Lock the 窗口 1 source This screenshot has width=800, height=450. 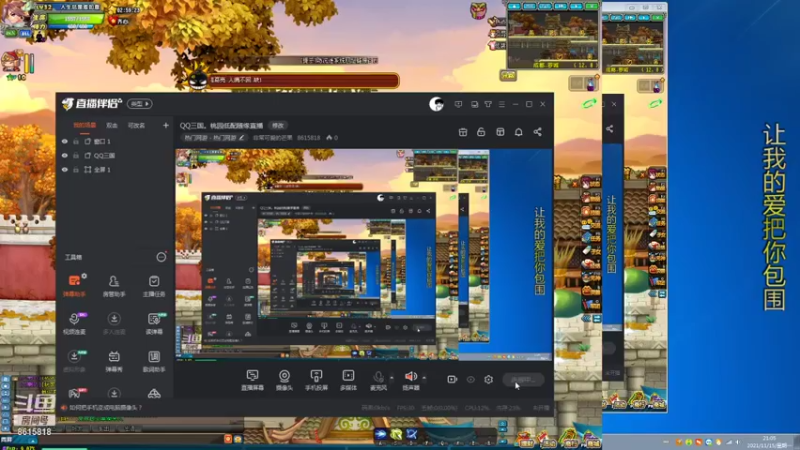pyautogui.click(x=76, y=141)
